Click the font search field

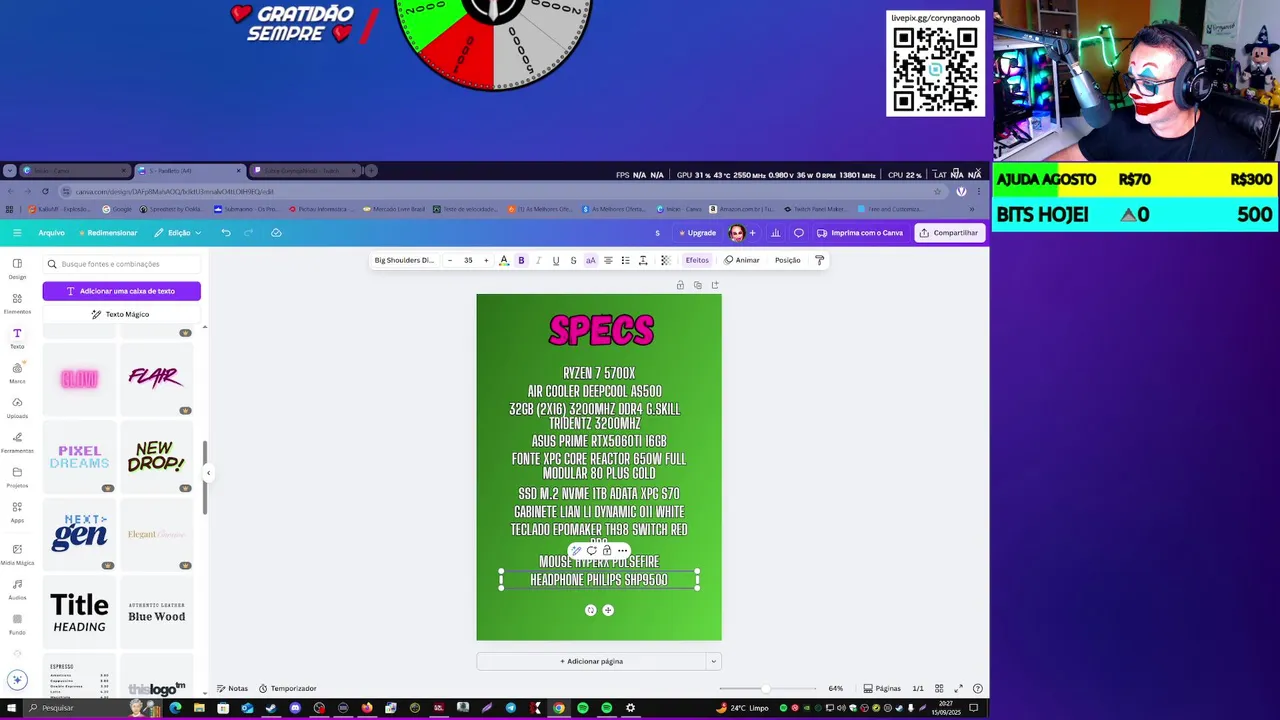pyautogui.click(x=122, y=264)
